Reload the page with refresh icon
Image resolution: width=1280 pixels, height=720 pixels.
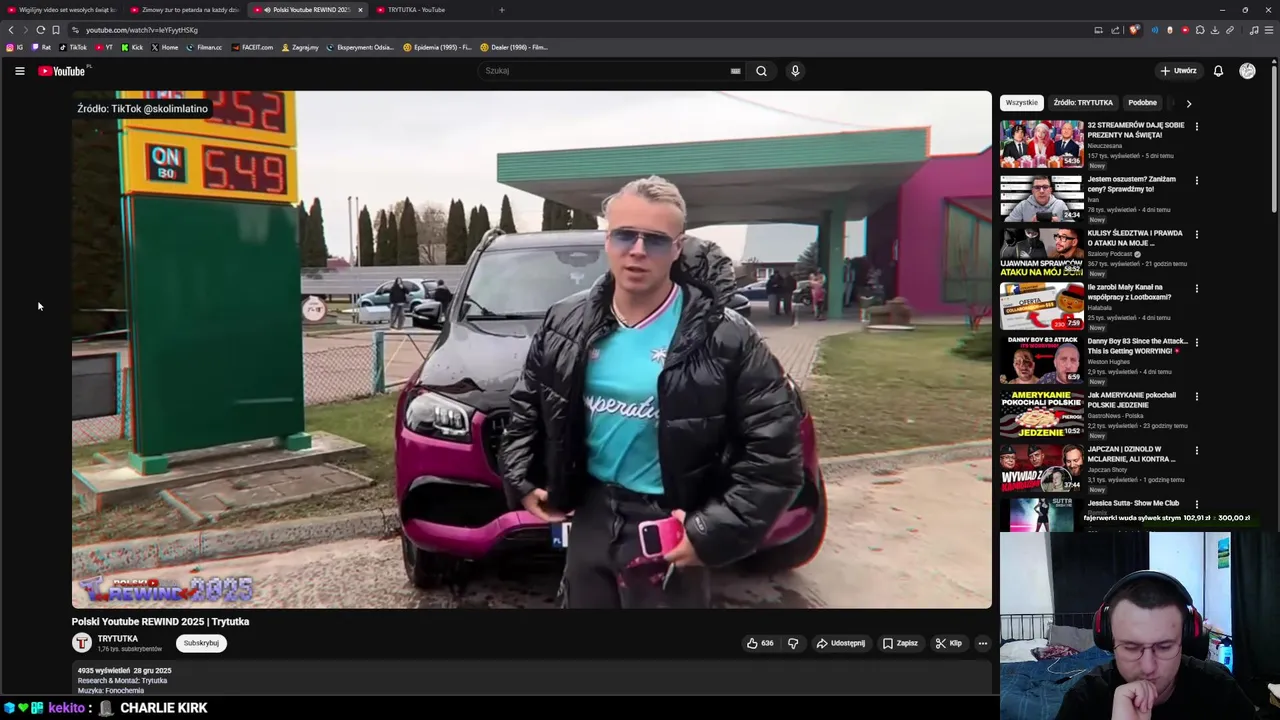point(40,30)
